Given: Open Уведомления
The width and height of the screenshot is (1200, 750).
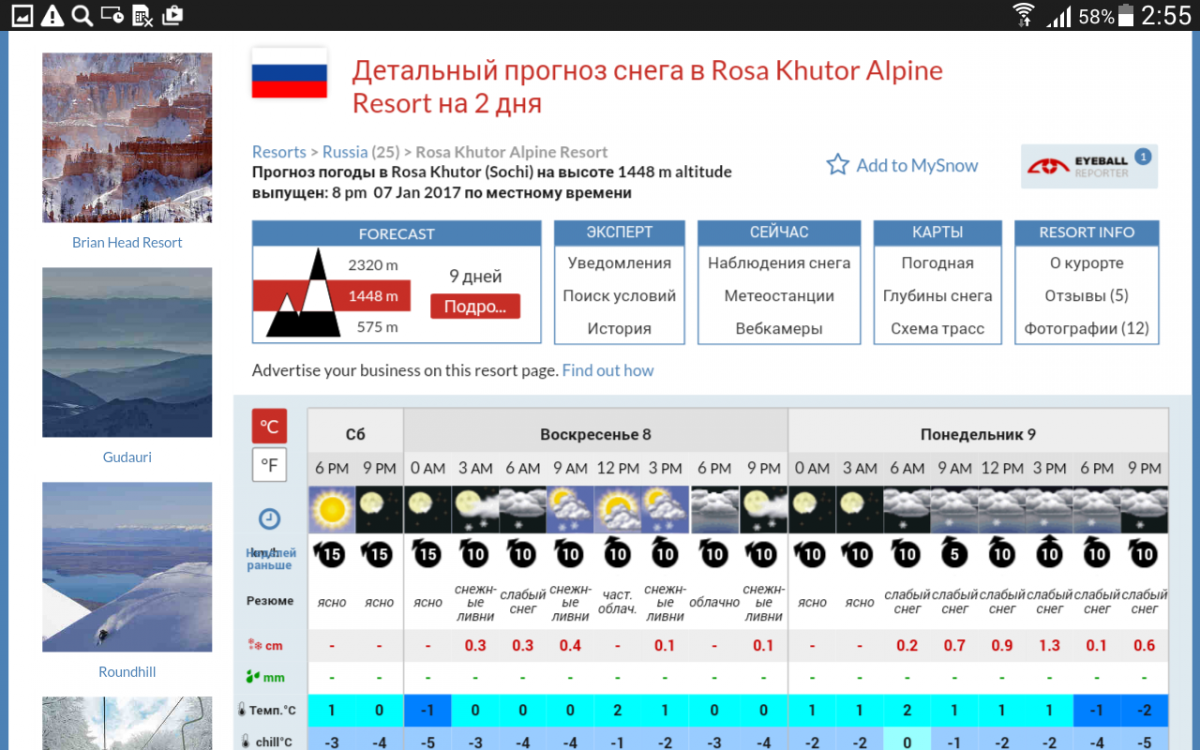Looking at the screenshot, I should point(619,263).
